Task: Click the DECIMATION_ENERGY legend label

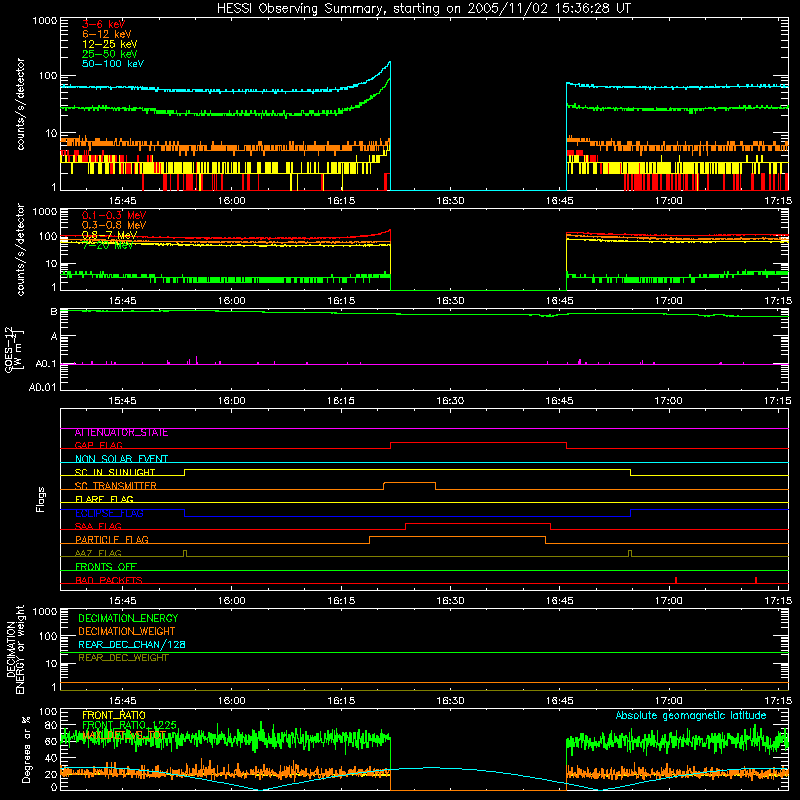Action: [128, 618]
